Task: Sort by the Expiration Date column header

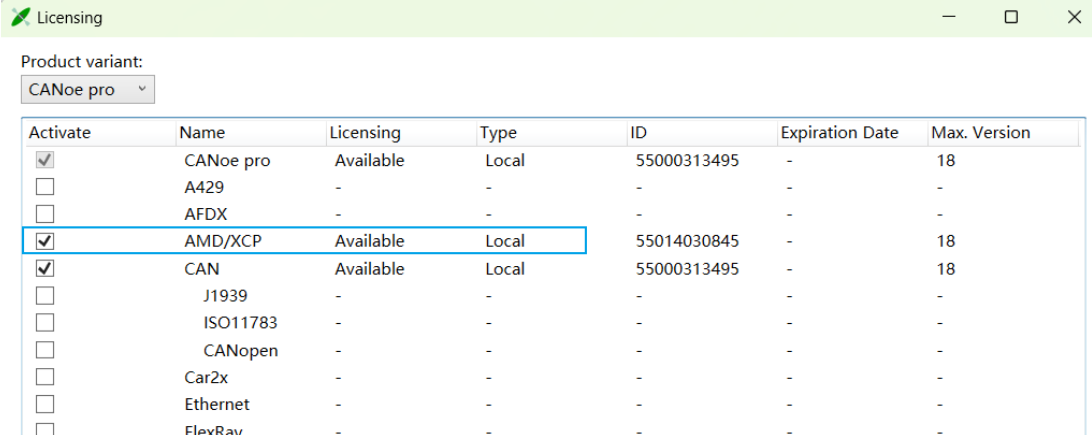Action: click(852, 133)
